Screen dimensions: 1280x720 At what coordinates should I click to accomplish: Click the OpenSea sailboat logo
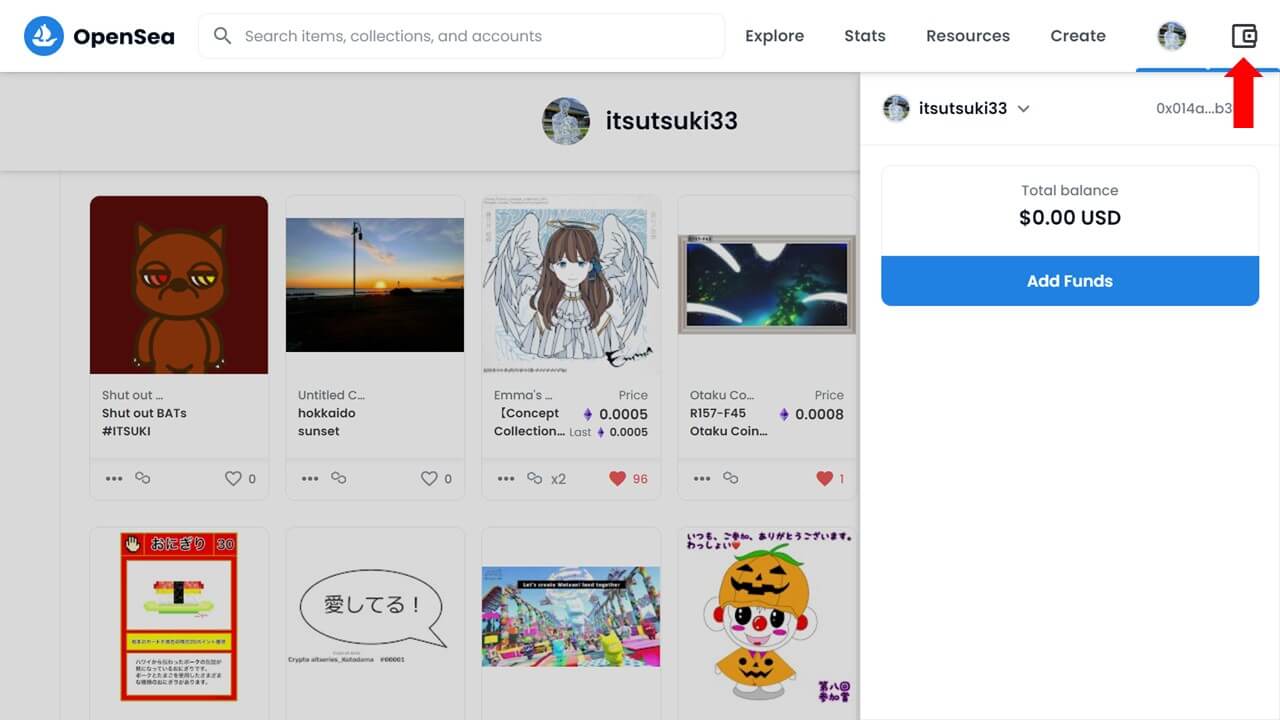(44, 36)
